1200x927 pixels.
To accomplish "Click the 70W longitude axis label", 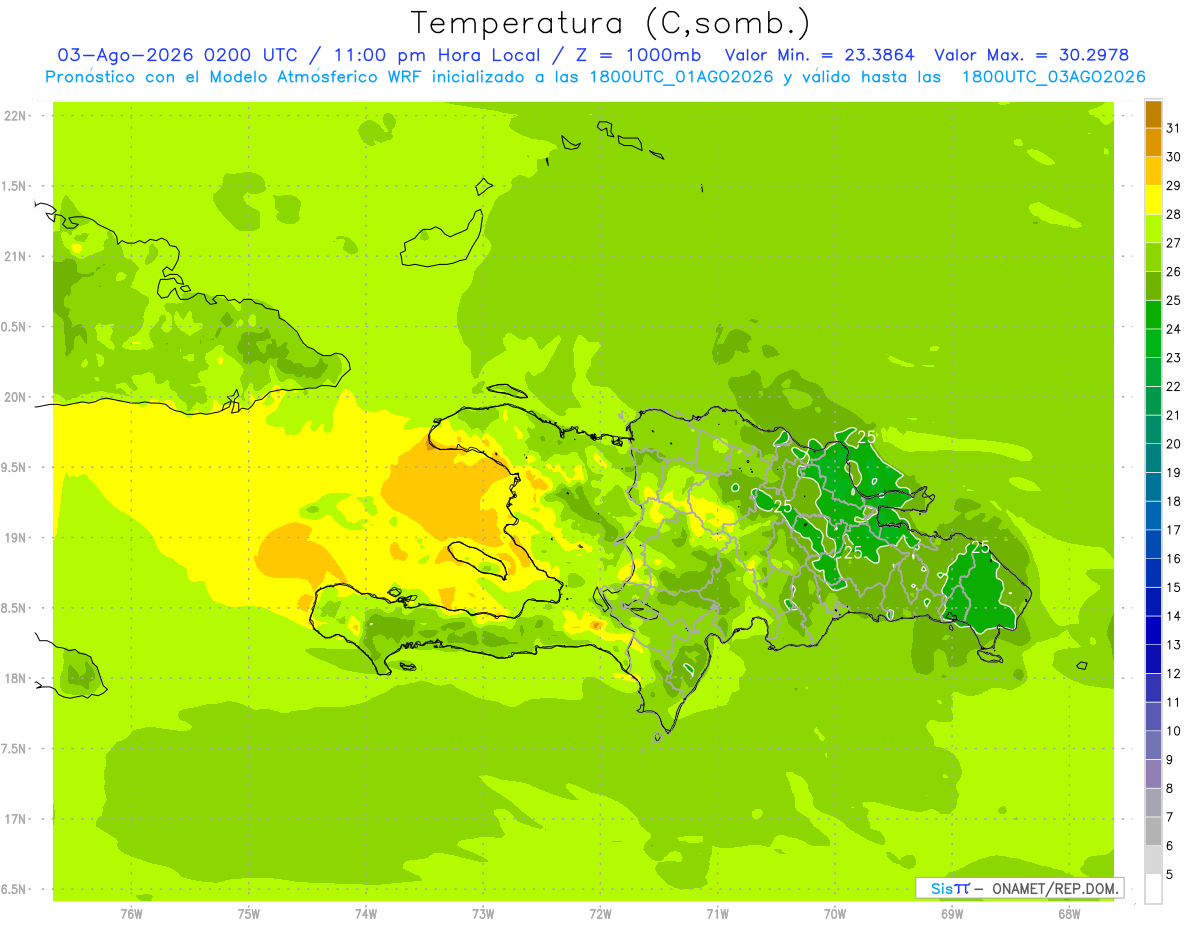I will click(x=835, y=913).
